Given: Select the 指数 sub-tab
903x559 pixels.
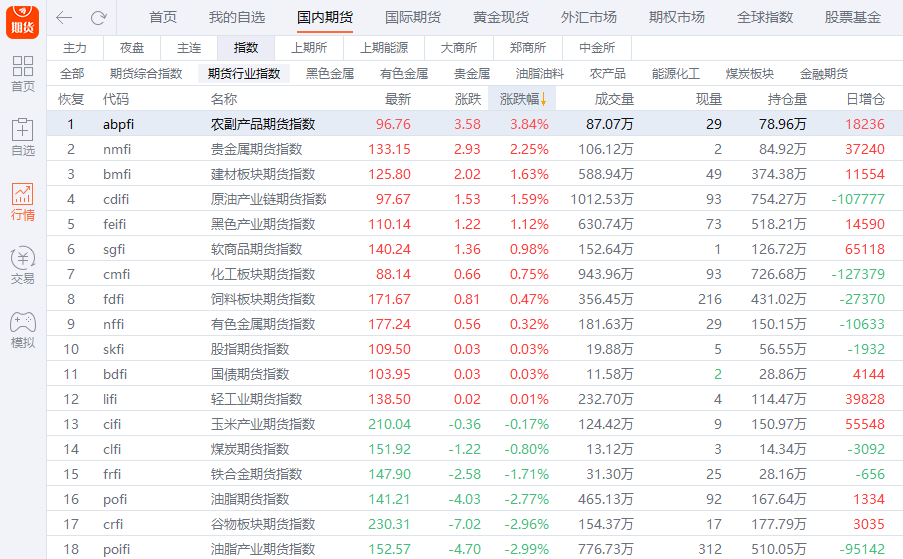Looking at the screenshot, I should 246,48.
